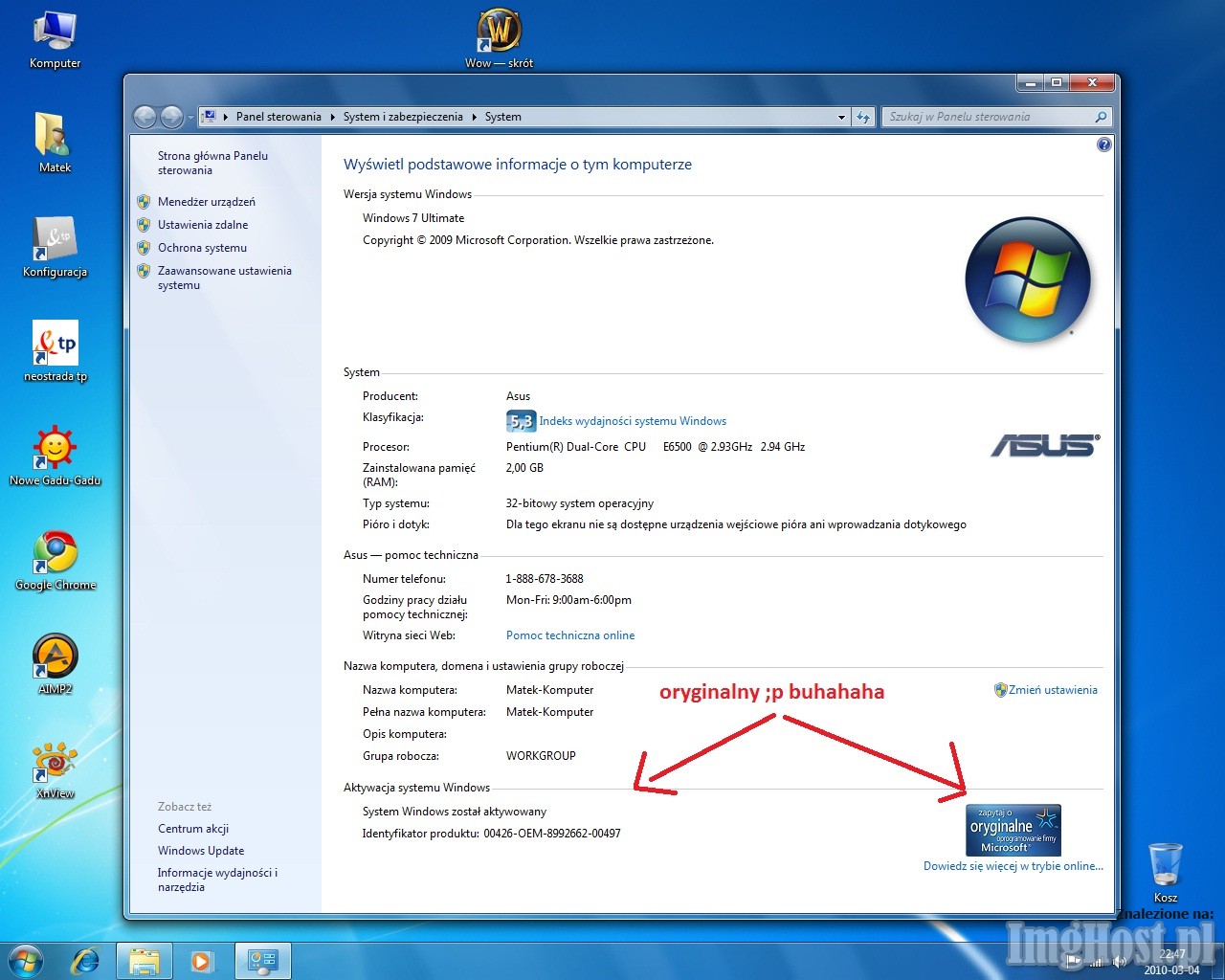1225x980 pixels.
Task: Click the taskbar clock 22:47
Action: (x=1172, y=954)
